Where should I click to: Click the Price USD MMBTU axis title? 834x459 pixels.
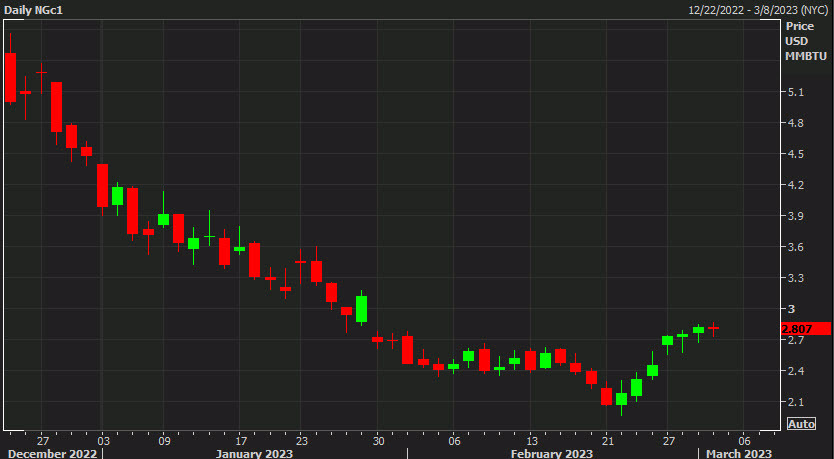point(806,41)
